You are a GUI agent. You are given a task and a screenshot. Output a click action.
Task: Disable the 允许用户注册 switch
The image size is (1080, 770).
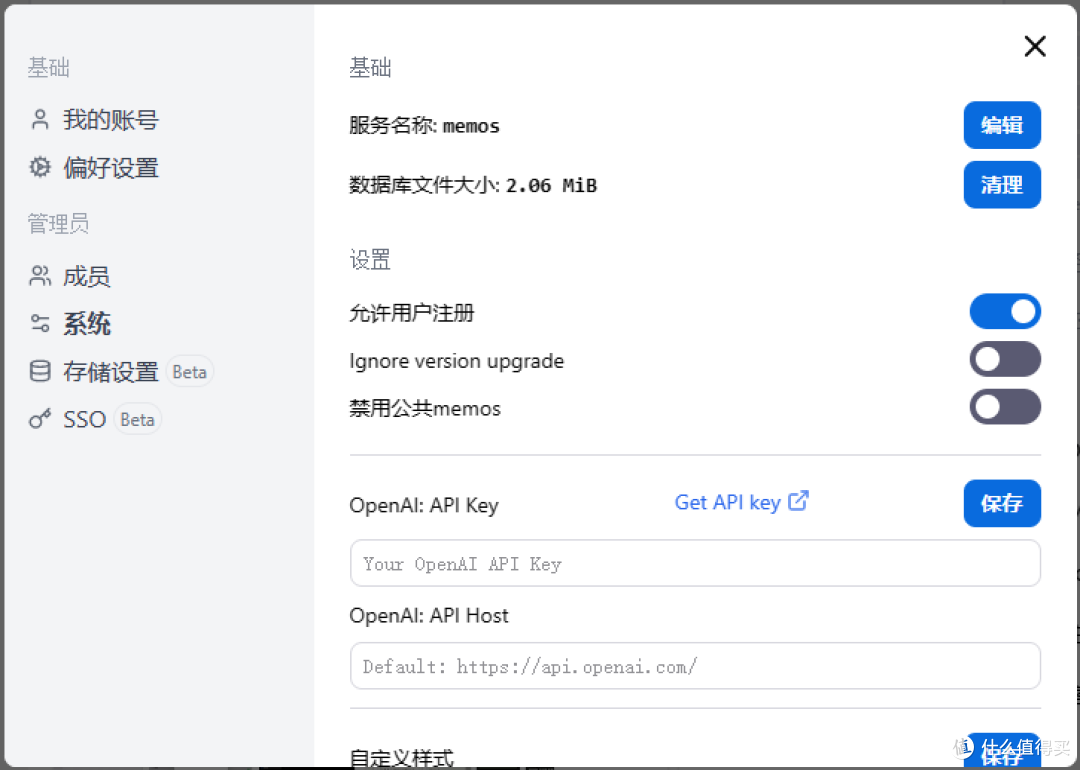coord(1005,312)
